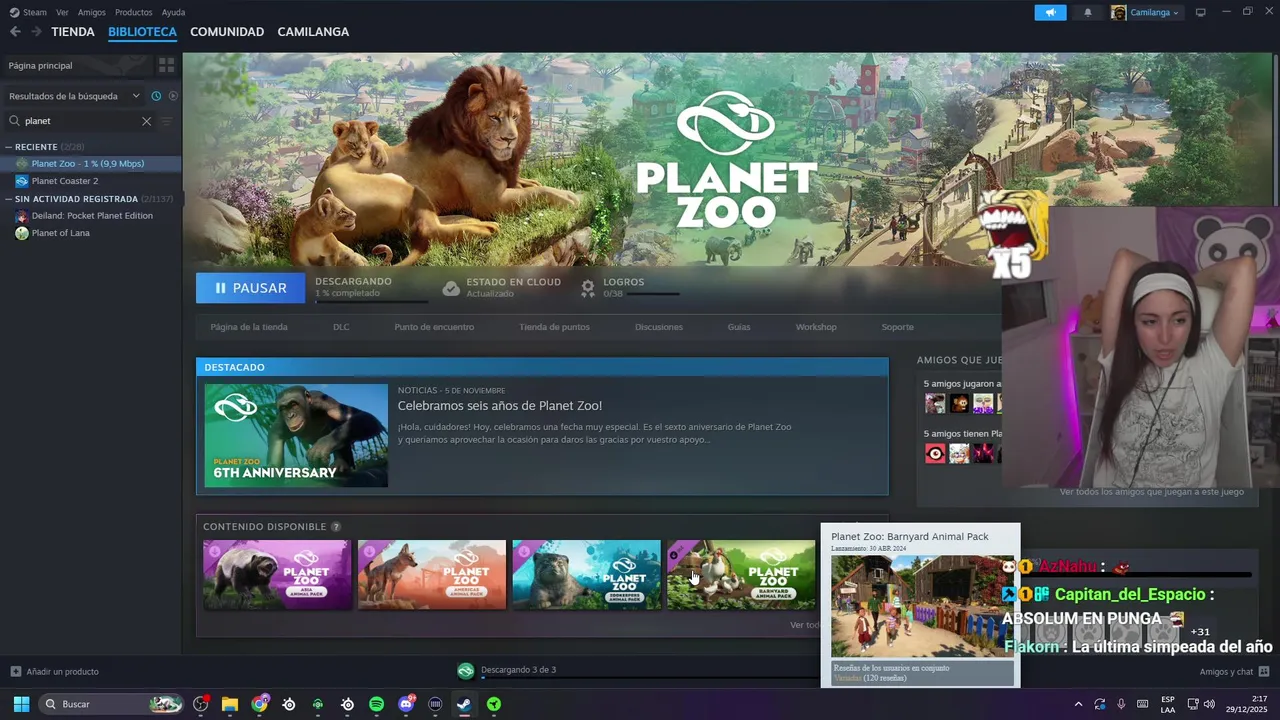Open the Amigos menu
Image resolution: width=1280 pixels, height=720 pixels.
pos(92,12)
